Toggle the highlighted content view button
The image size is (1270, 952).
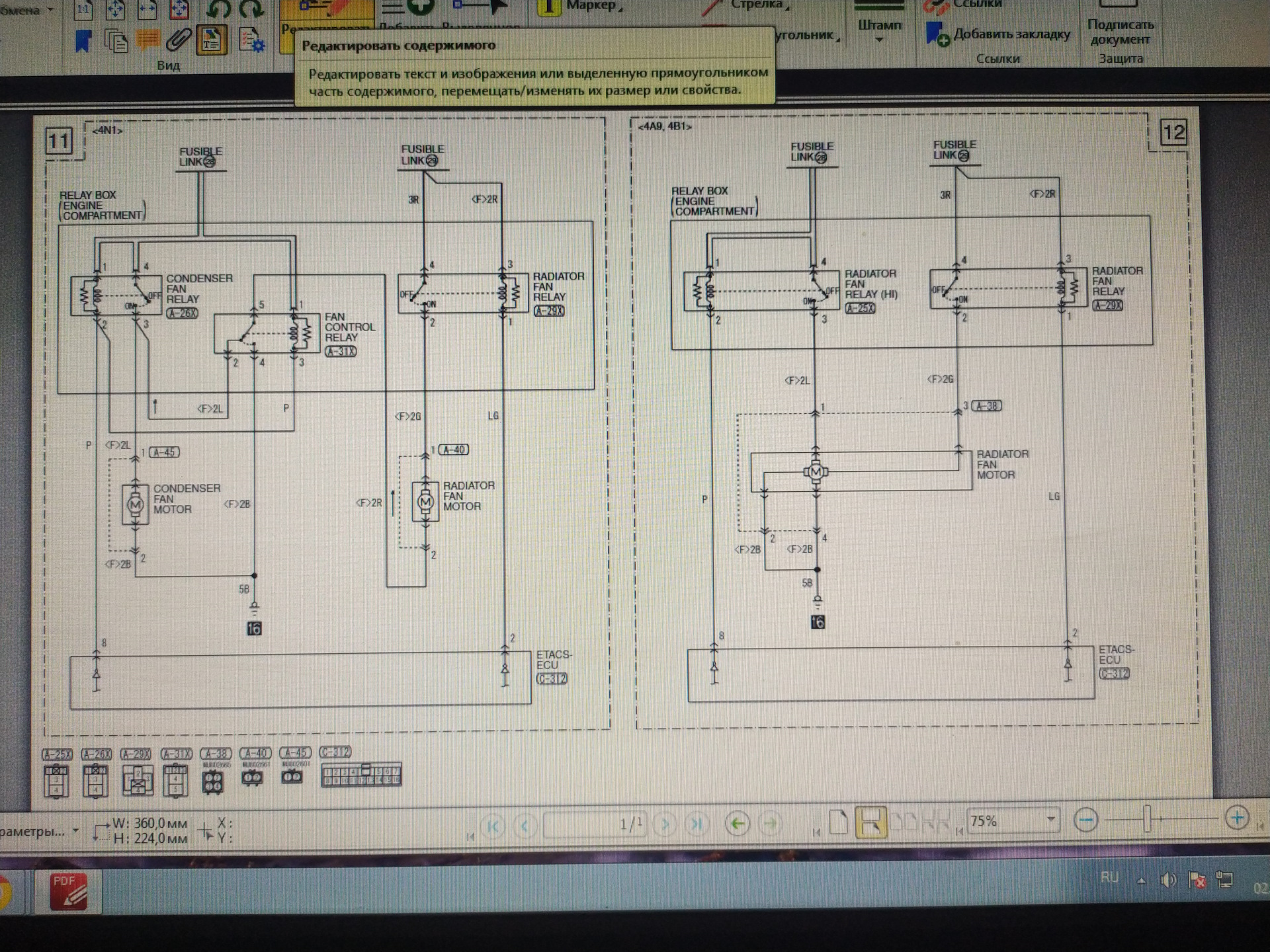pyautogui.click(x=212, y=41)
